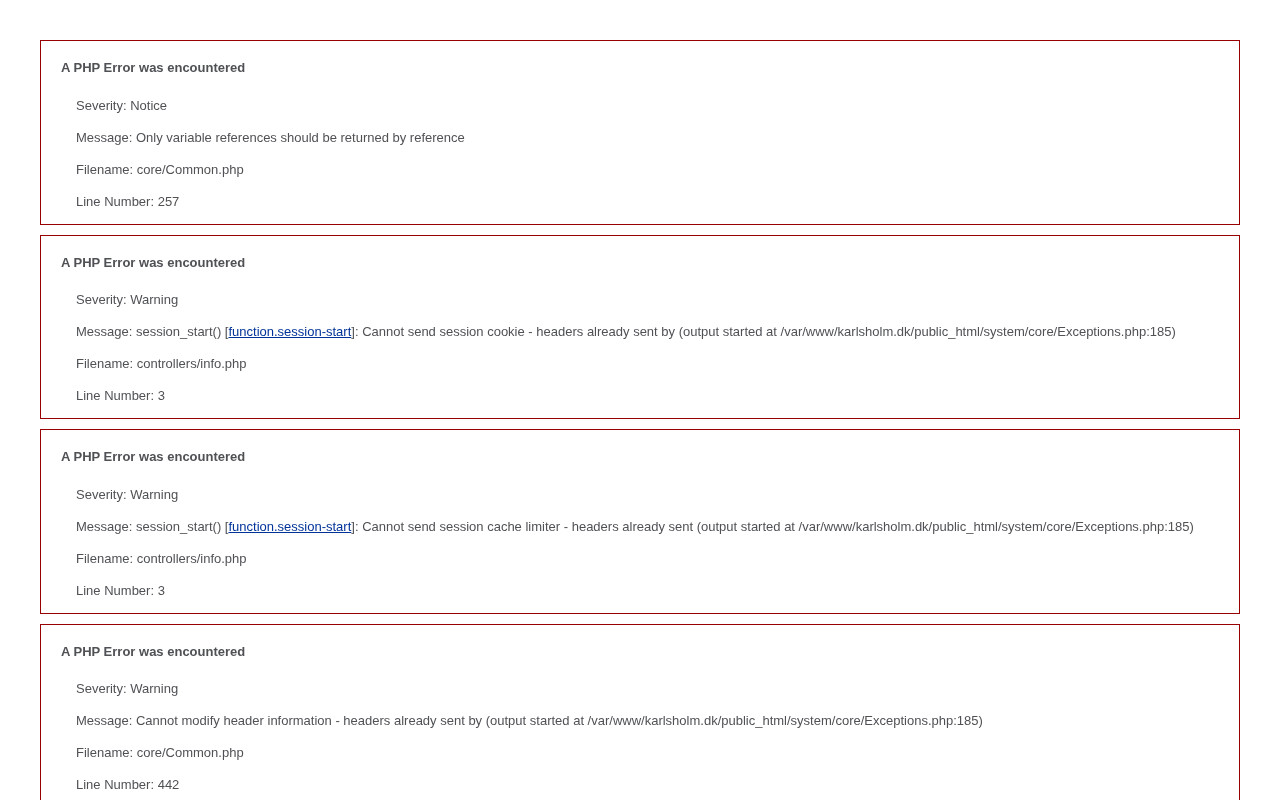
Task: Click heading of the cache limiter warning box
Action: pos(153,457)
